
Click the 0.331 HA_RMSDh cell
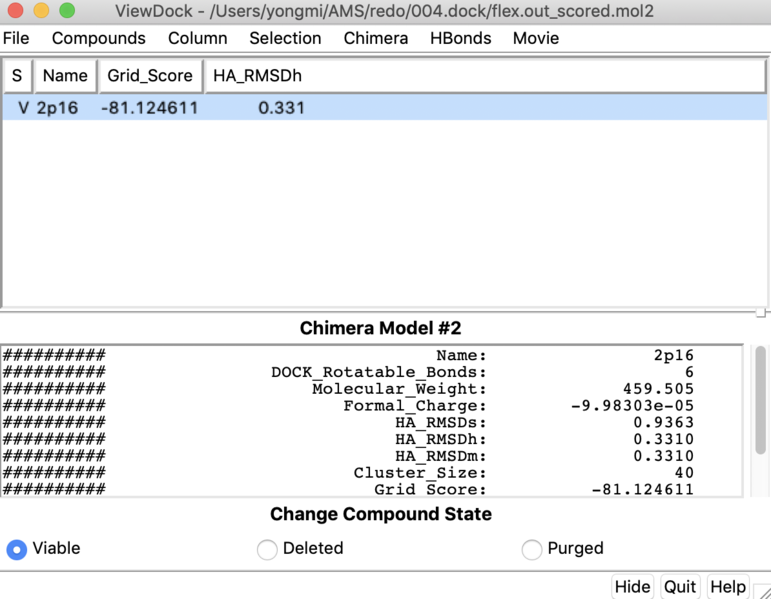(281, 108)
